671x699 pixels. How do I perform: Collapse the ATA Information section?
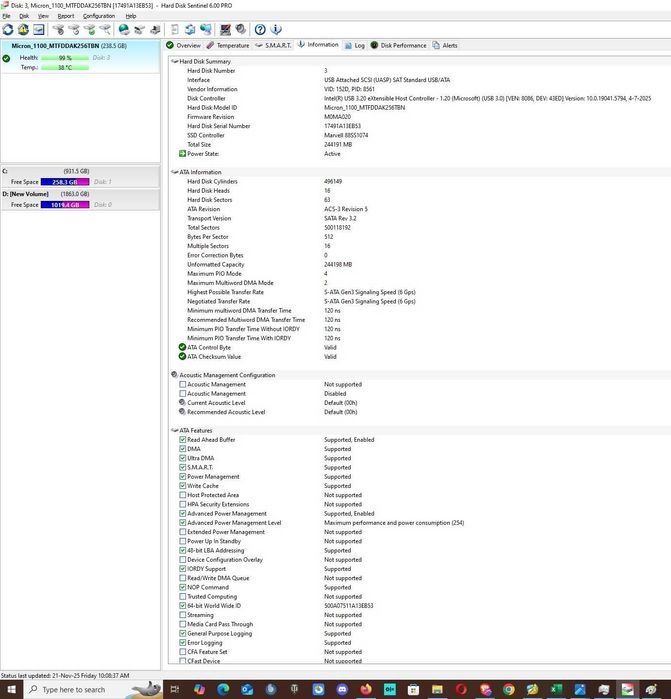click(174, 172)
